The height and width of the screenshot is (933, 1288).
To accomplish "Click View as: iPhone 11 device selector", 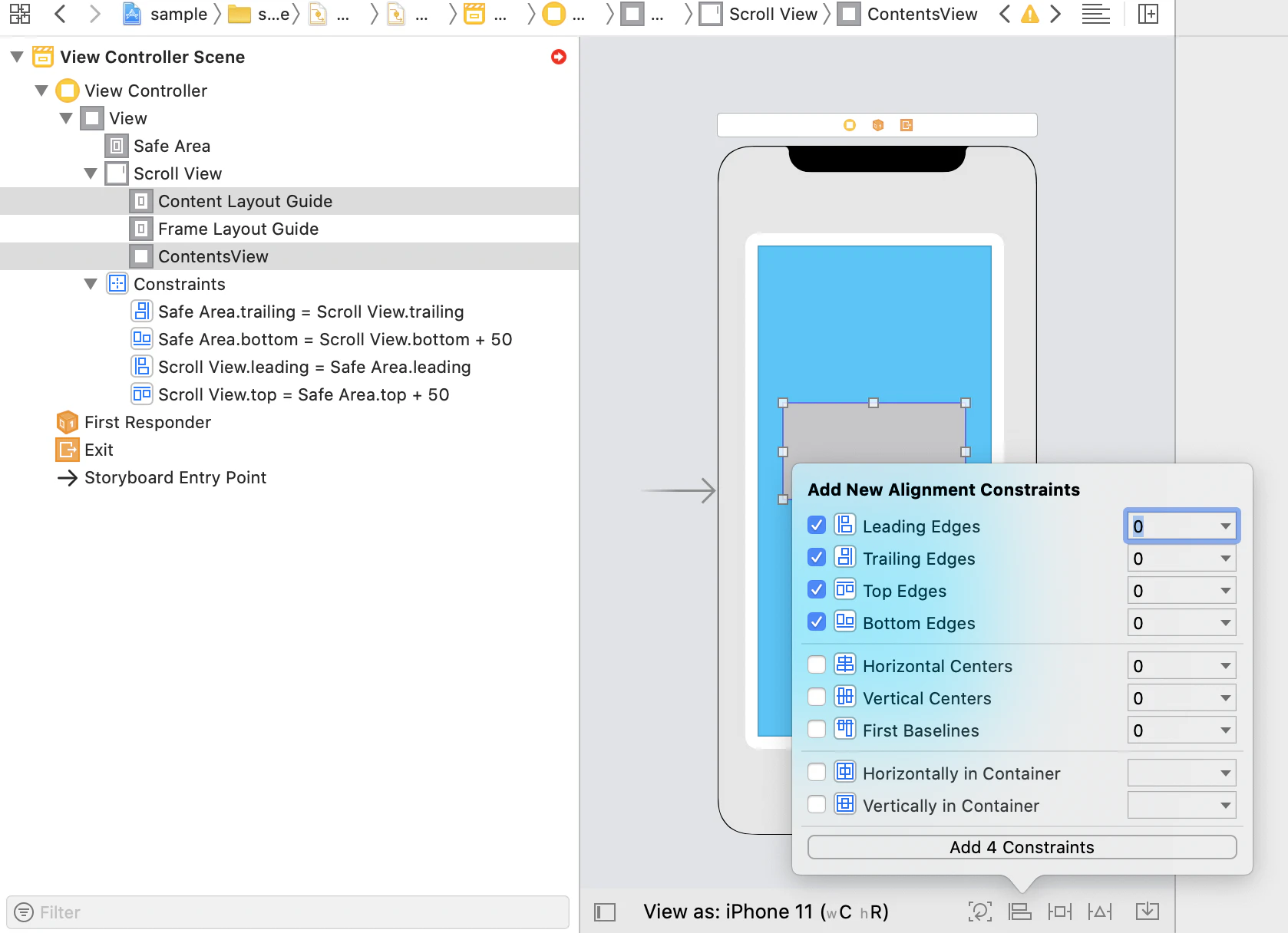I will click(765, 912).
